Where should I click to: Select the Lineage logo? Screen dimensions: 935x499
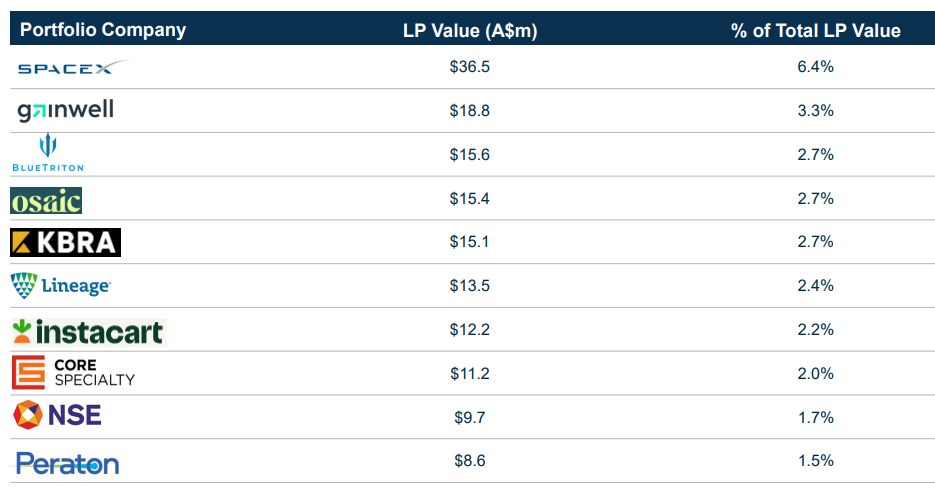click(61, 286)
